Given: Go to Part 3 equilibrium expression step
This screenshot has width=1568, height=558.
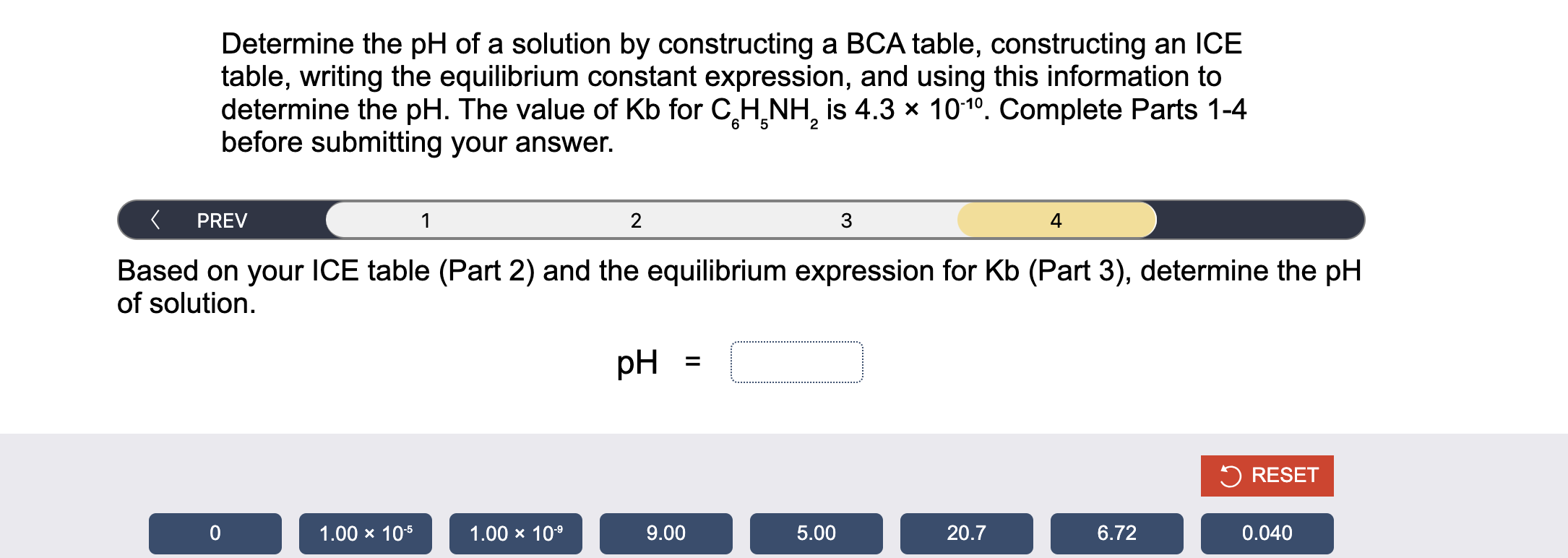Looking at the screenshot, I should click(x=845, y=220).
